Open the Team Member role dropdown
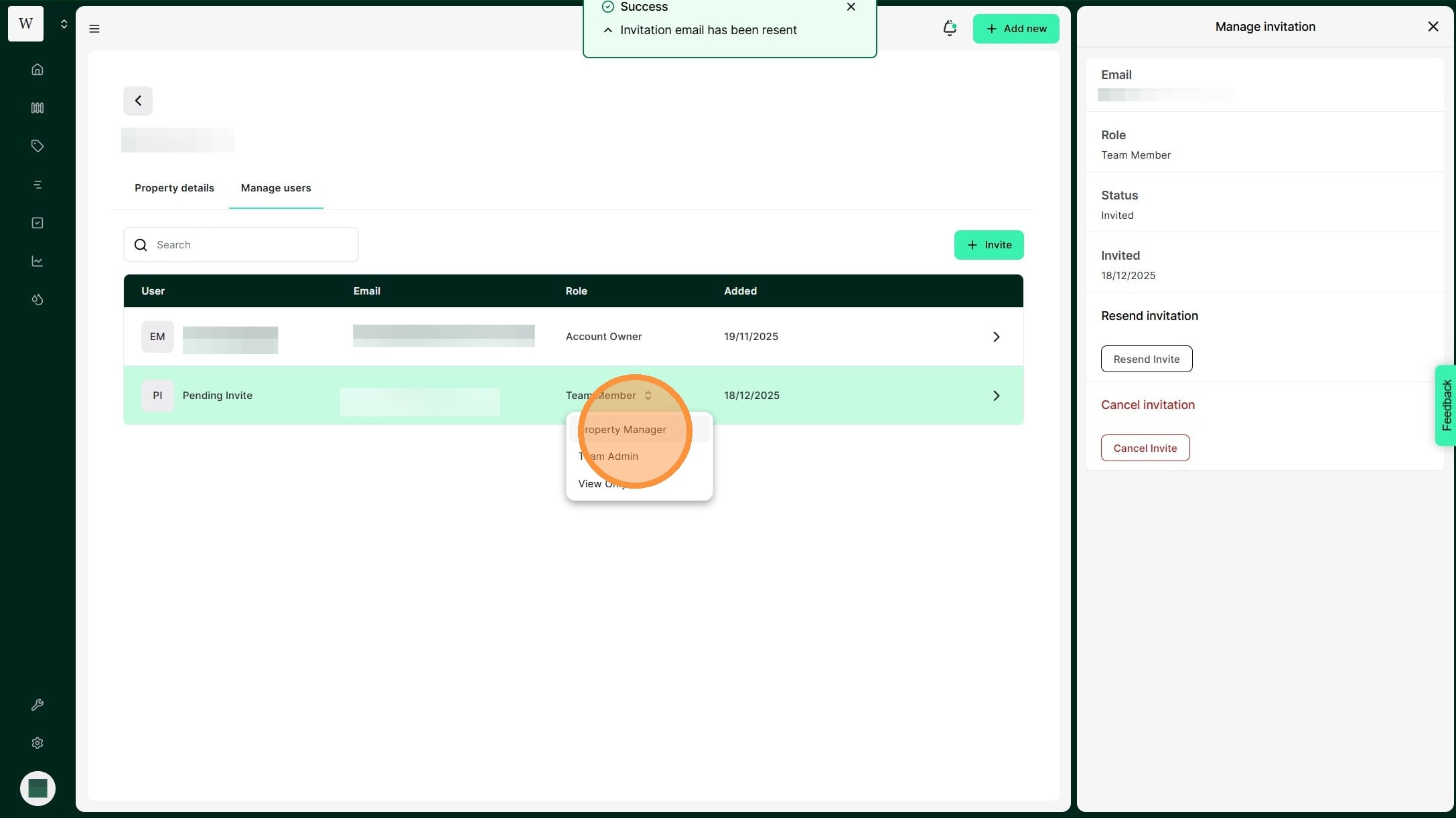Viewport: 1456px width, 818px height. (608, 396)
